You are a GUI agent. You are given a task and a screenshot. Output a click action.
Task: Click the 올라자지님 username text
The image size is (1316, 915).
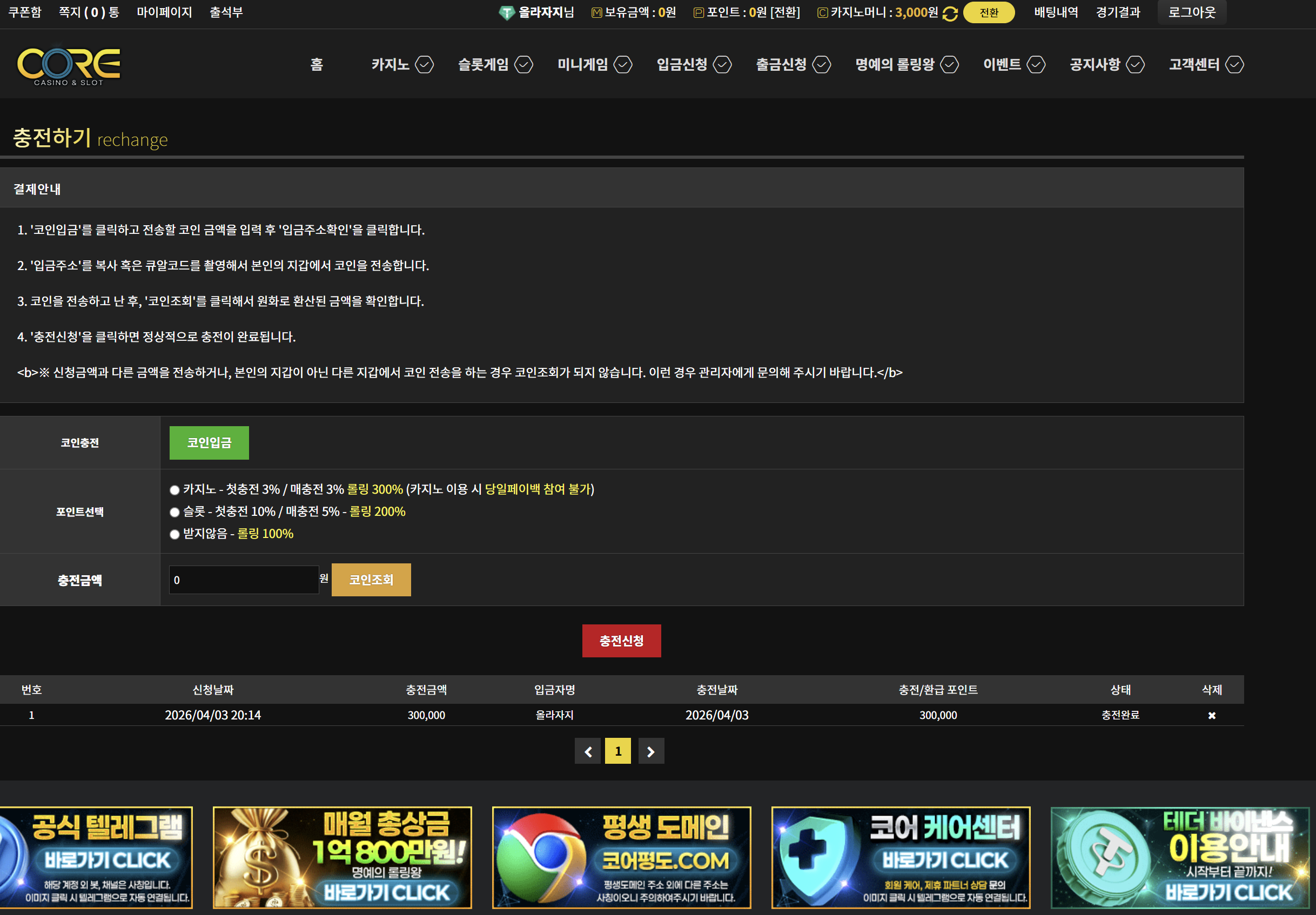[x=546, y=12]
